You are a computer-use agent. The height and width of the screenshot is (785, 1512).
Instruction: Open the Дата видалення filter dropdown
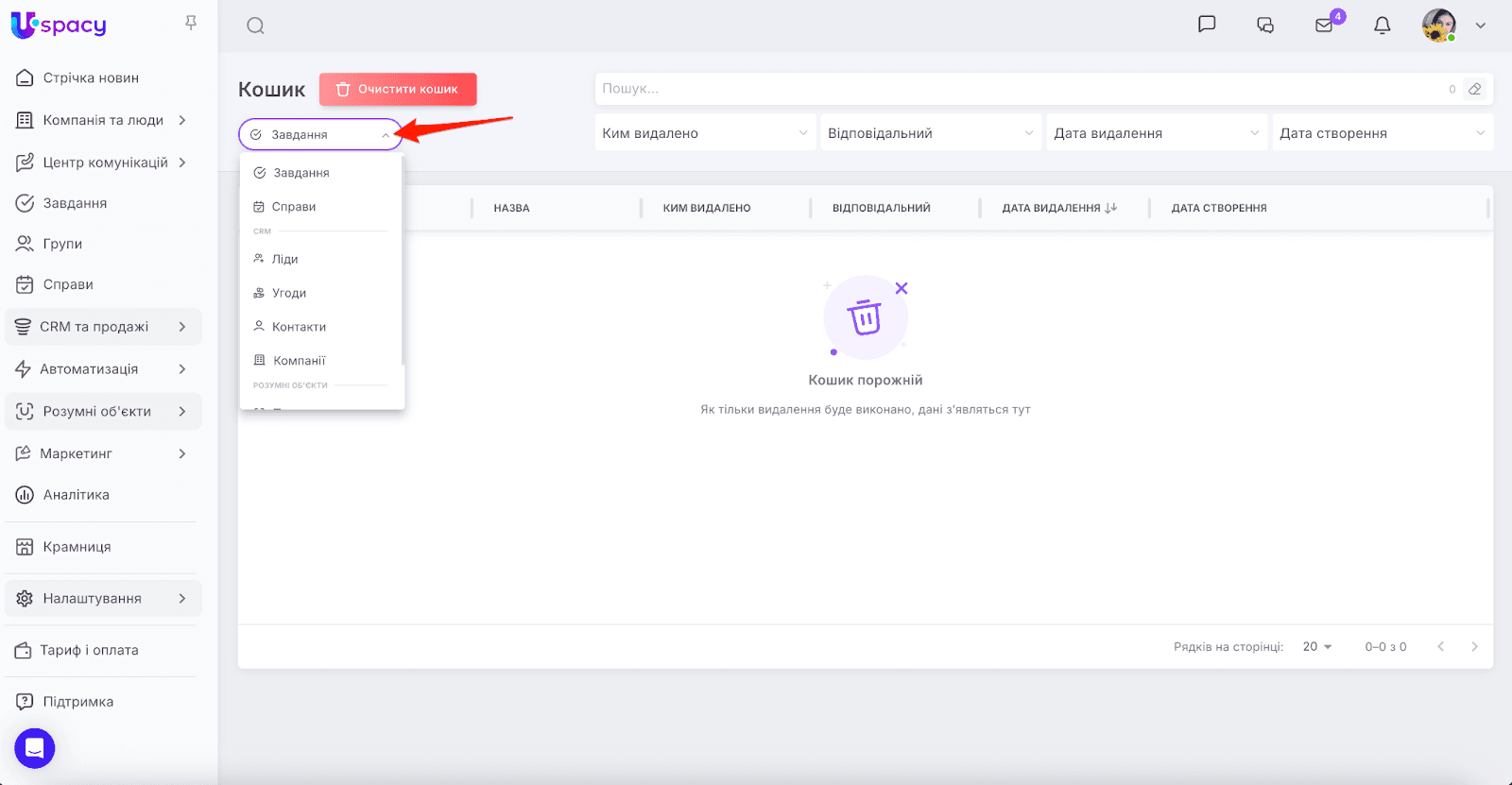coord(1157,133)
